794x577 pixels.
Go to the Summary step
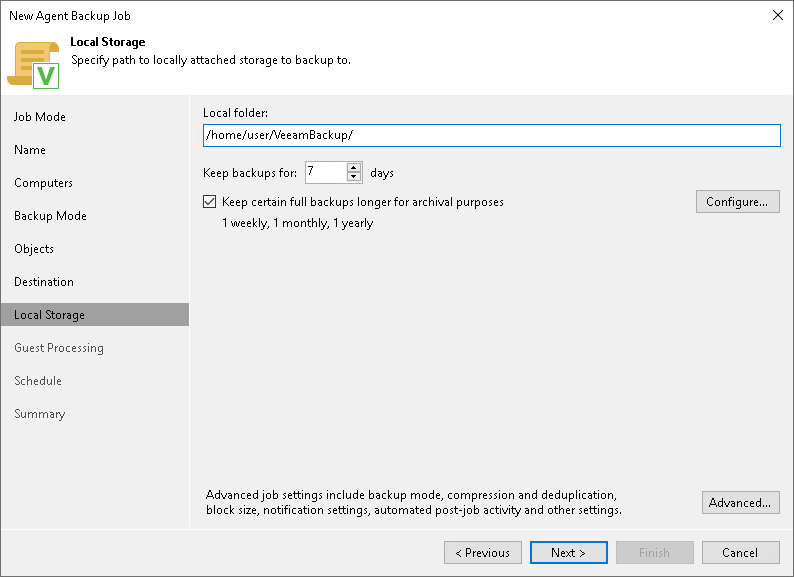click(40, 414)
